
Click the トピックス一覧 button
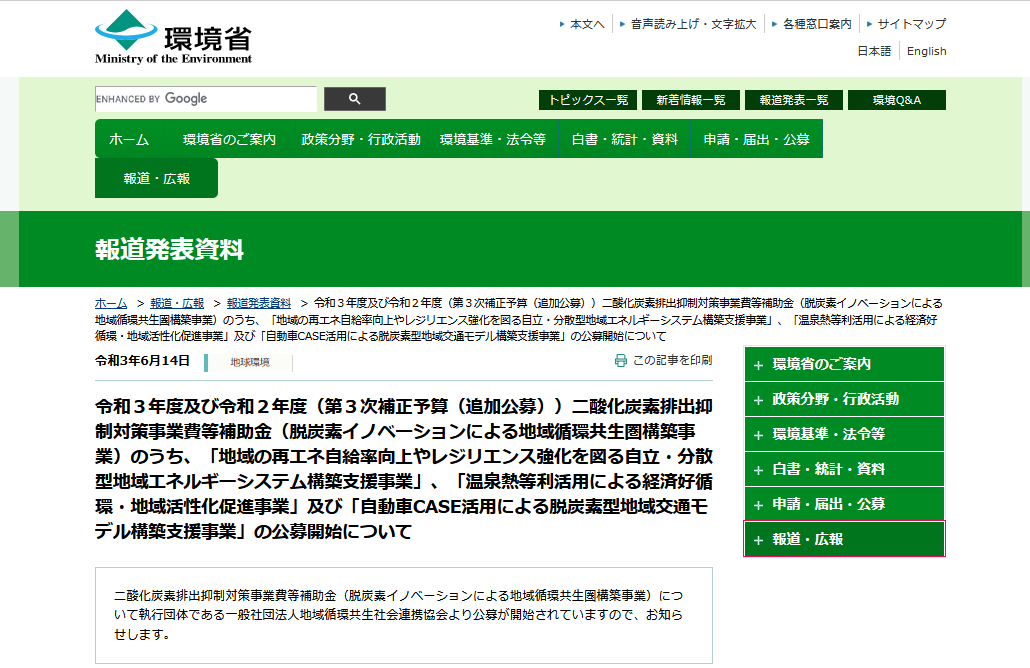[588, 100]
